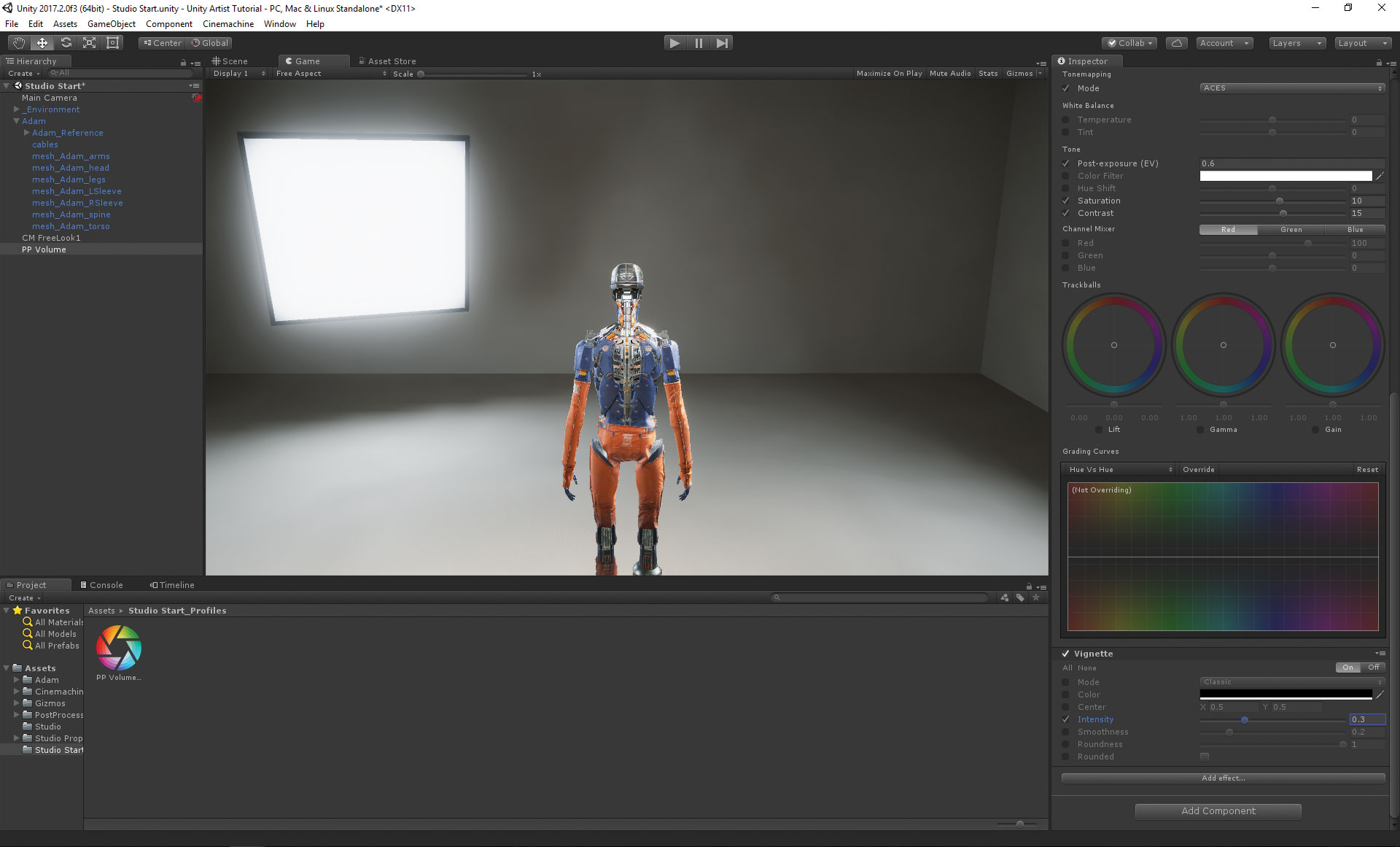
Task: Open Tonemapping Mode ACES dropdown
Action: pyautogui.click(x=1292, y=88)
